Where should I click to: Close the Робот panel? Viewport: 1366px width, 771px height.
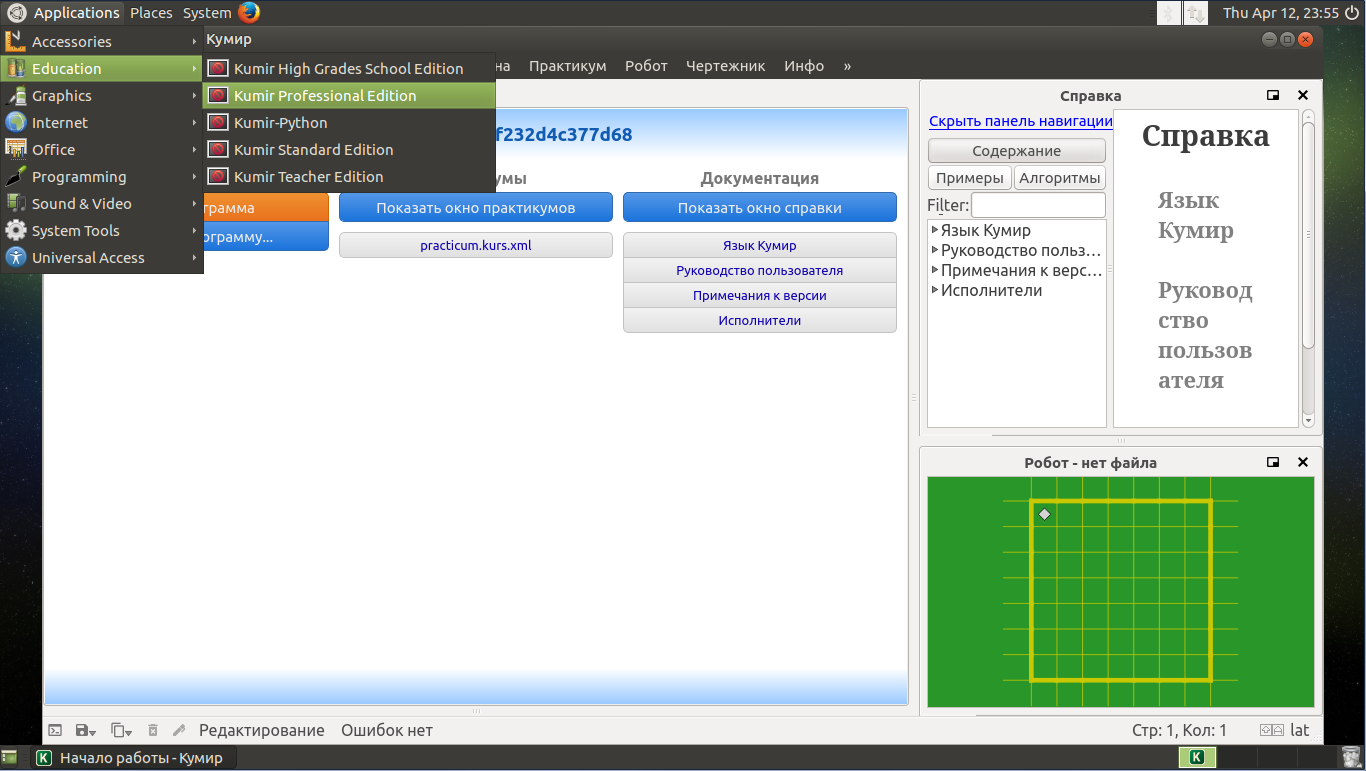click(1303, 462)
